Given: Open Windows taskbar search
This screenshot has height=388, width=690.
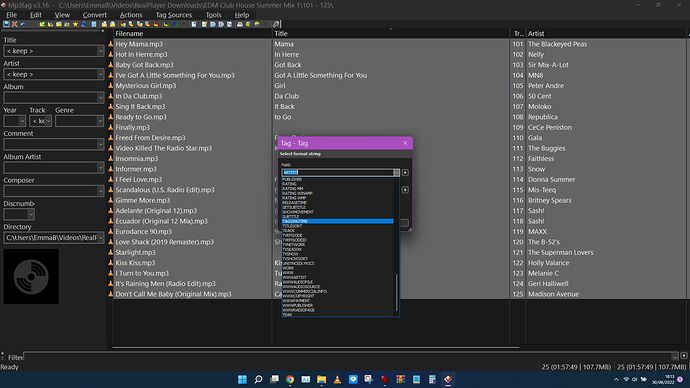Looking at the screenshot, I should (258, 379).
